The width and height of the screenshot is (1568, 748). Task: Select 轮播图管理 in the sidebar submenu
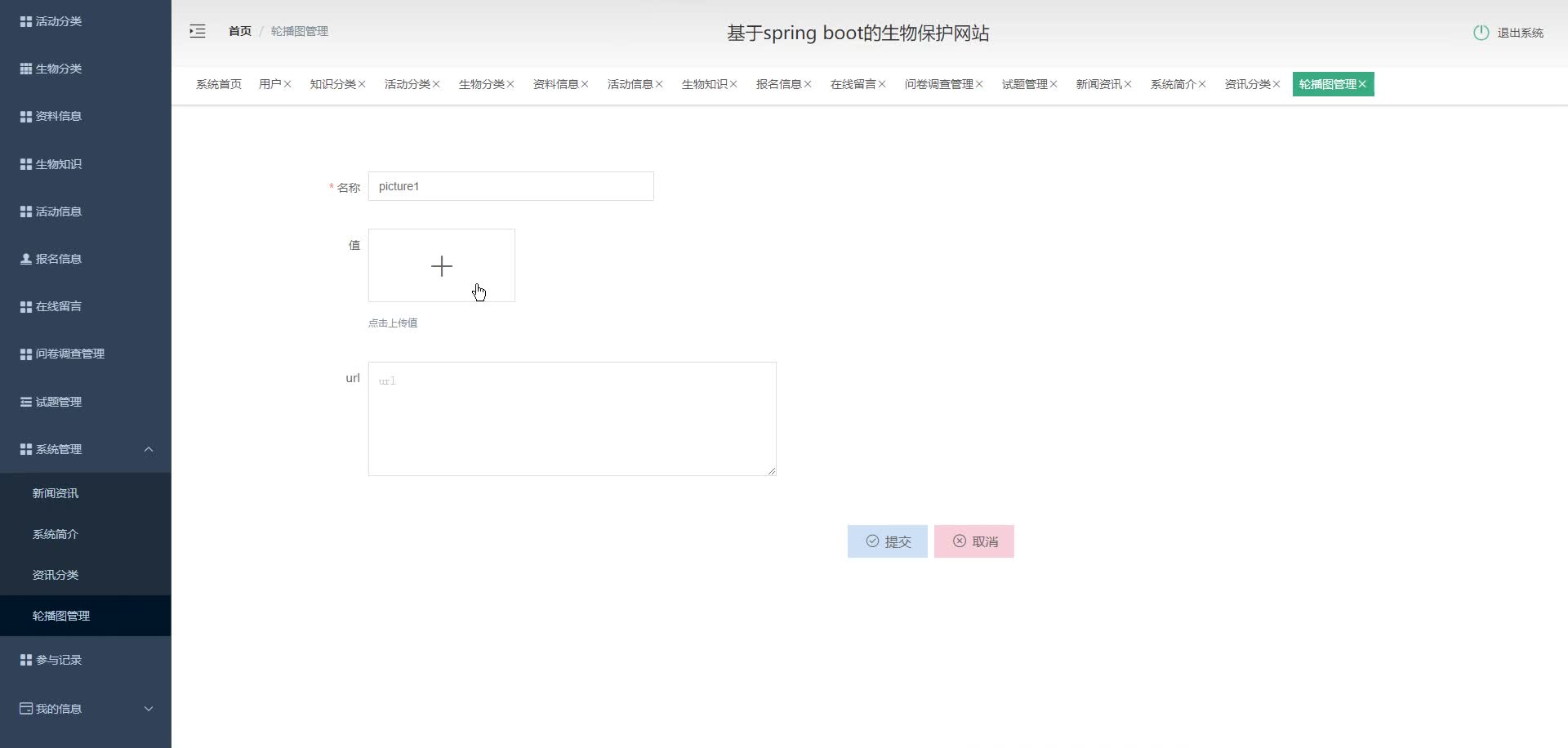(86, 616)
